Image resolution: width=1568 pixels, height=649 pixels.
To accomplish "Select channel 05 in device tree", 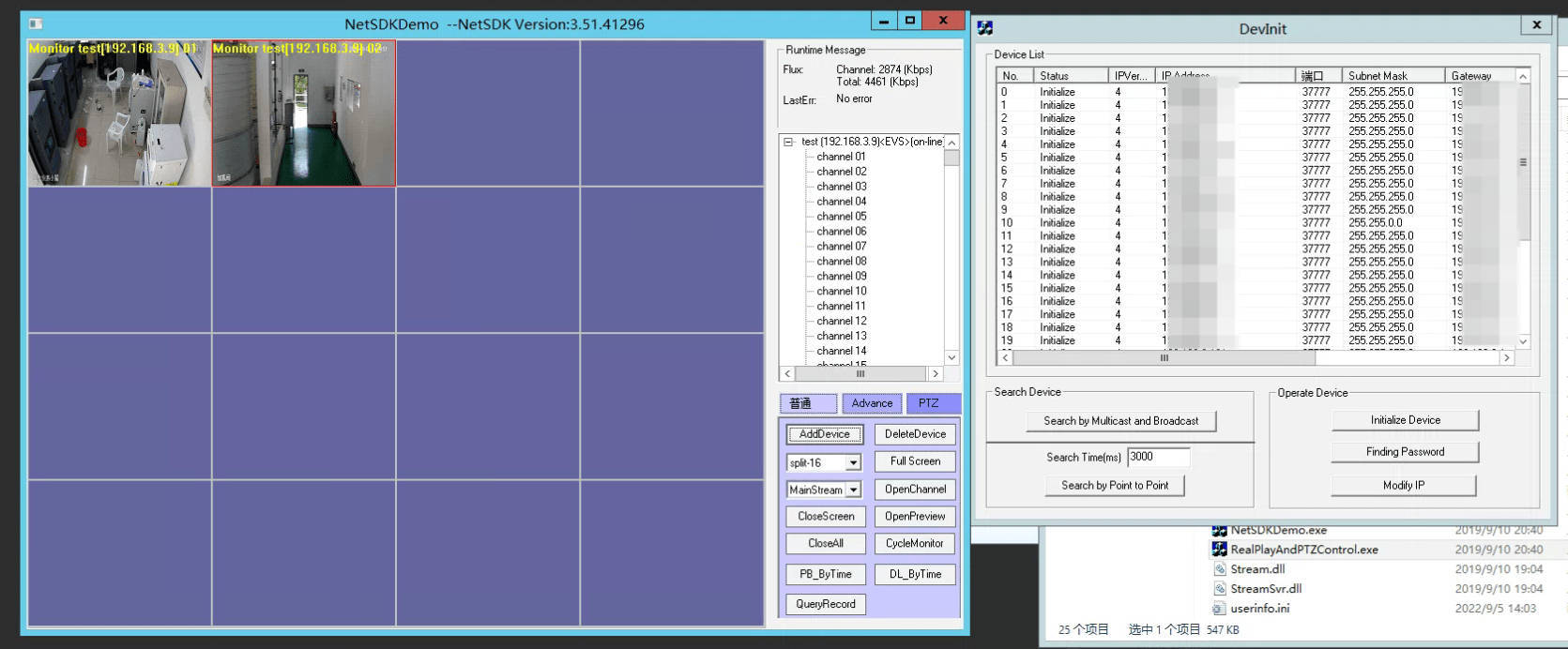I will (x=841, y=217).
